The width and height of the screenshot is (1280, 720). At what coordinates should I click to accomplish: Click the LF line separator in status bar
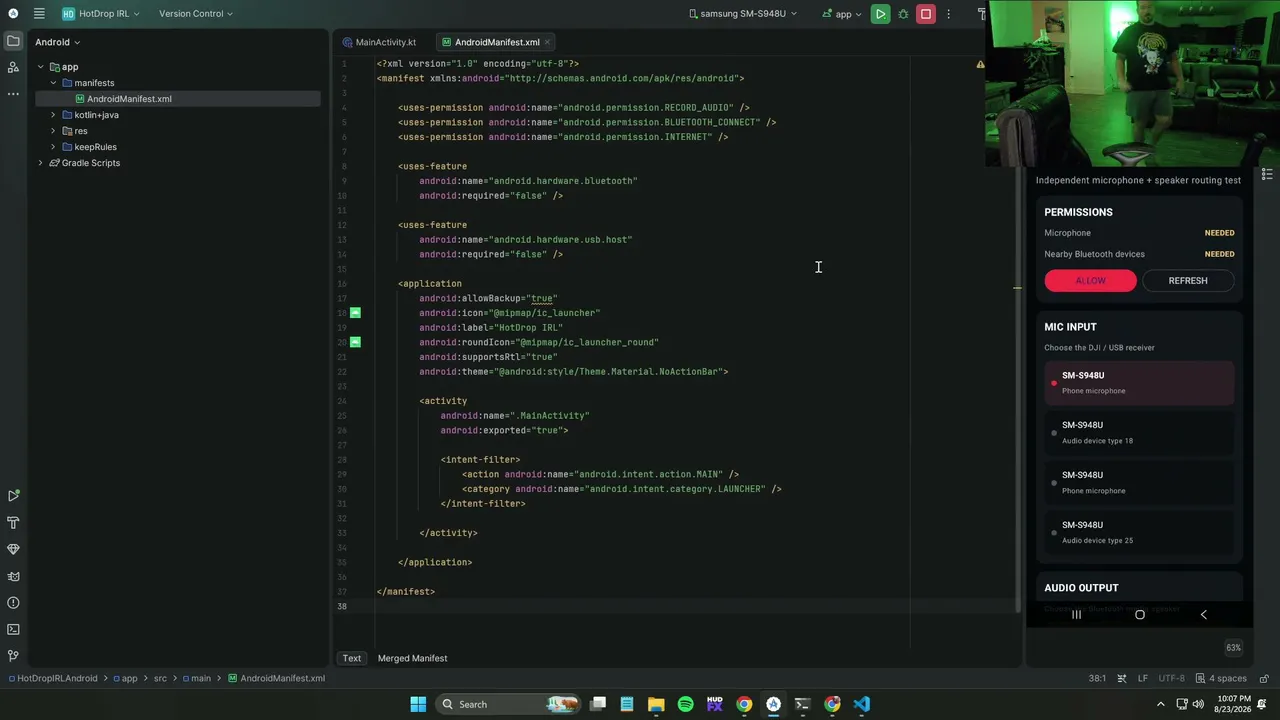(x=1142, y=678)
